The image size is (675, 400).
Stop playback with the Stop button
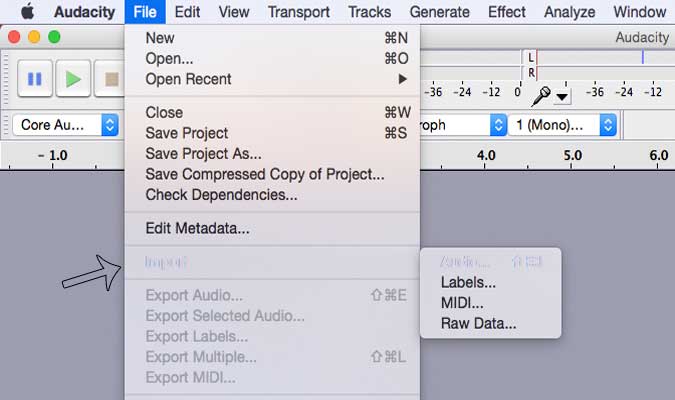click(x=110, y=79)
